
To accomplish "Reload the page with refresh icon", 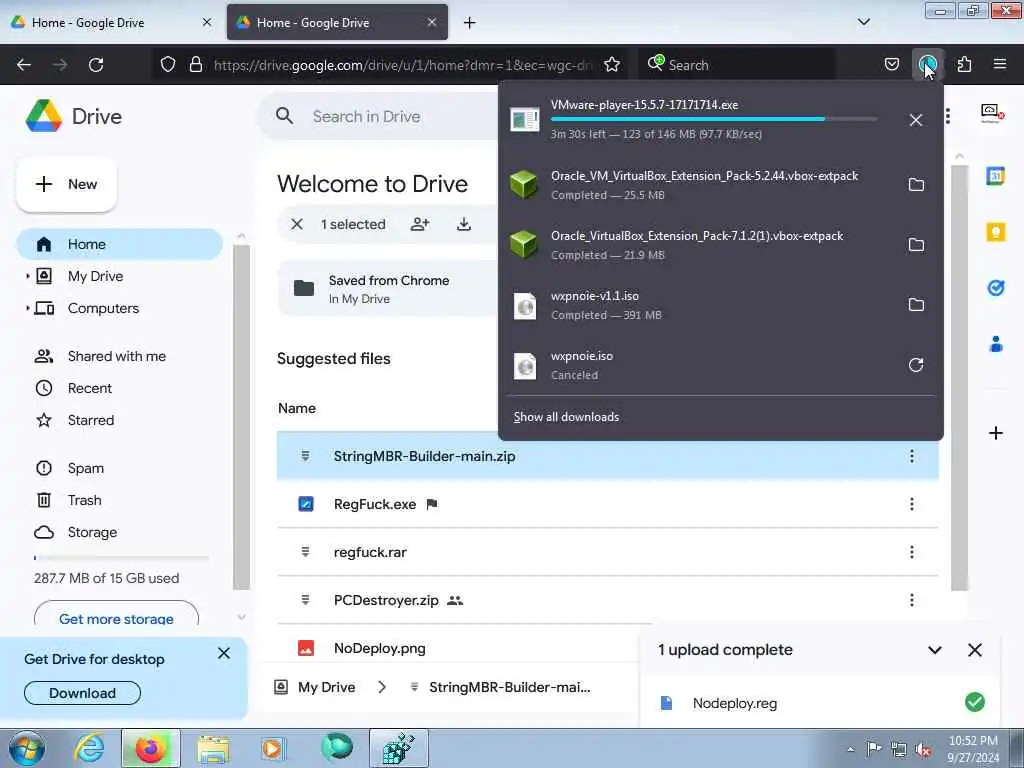I will (x=96, y=65).
